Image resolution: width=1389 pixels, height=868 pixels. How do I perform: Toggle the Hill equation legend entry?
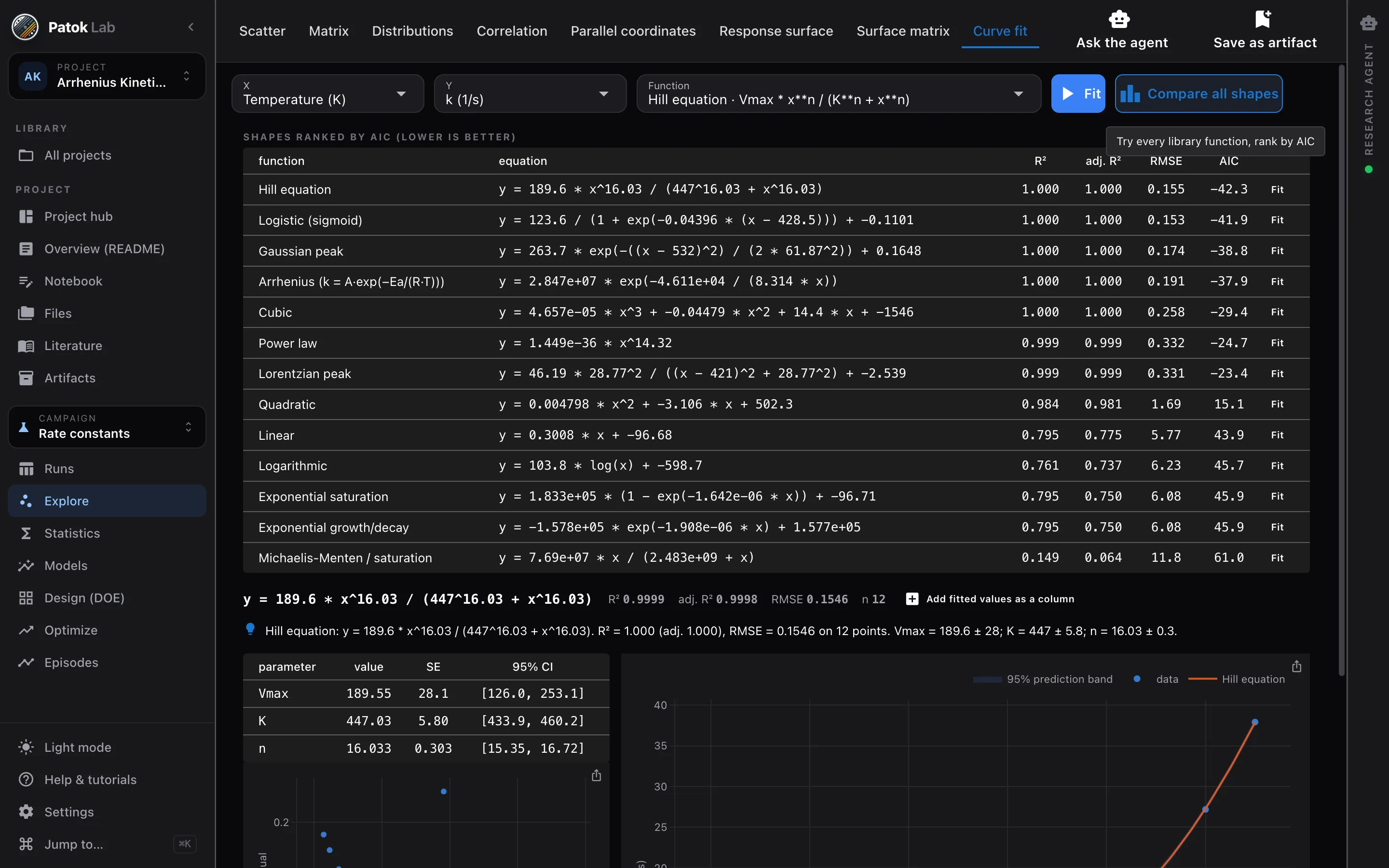coord(1236,679)
